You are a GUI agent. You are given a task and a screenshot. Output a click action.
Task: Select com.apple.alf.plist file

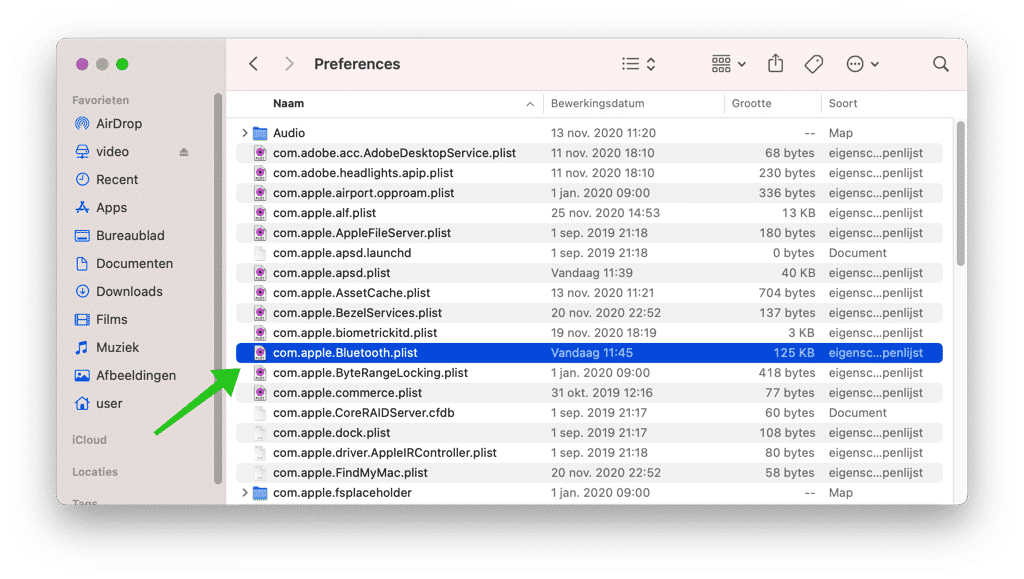[589, 213]
